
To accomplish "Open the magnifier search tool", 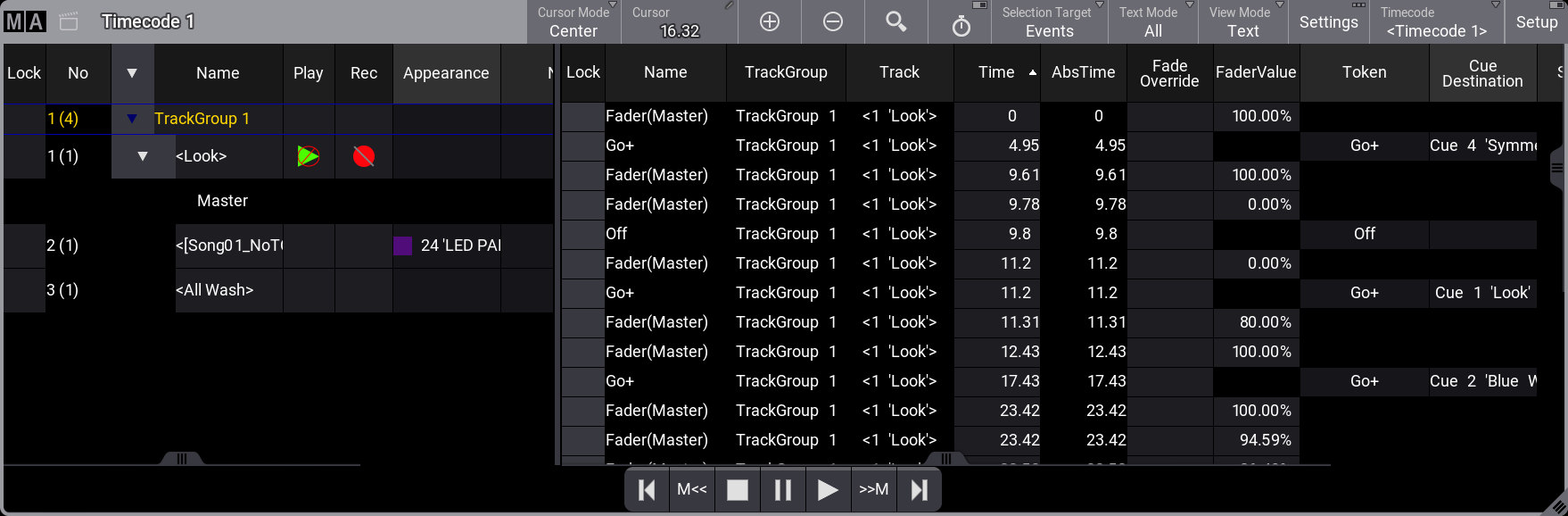I will click(x=895, y=22).
